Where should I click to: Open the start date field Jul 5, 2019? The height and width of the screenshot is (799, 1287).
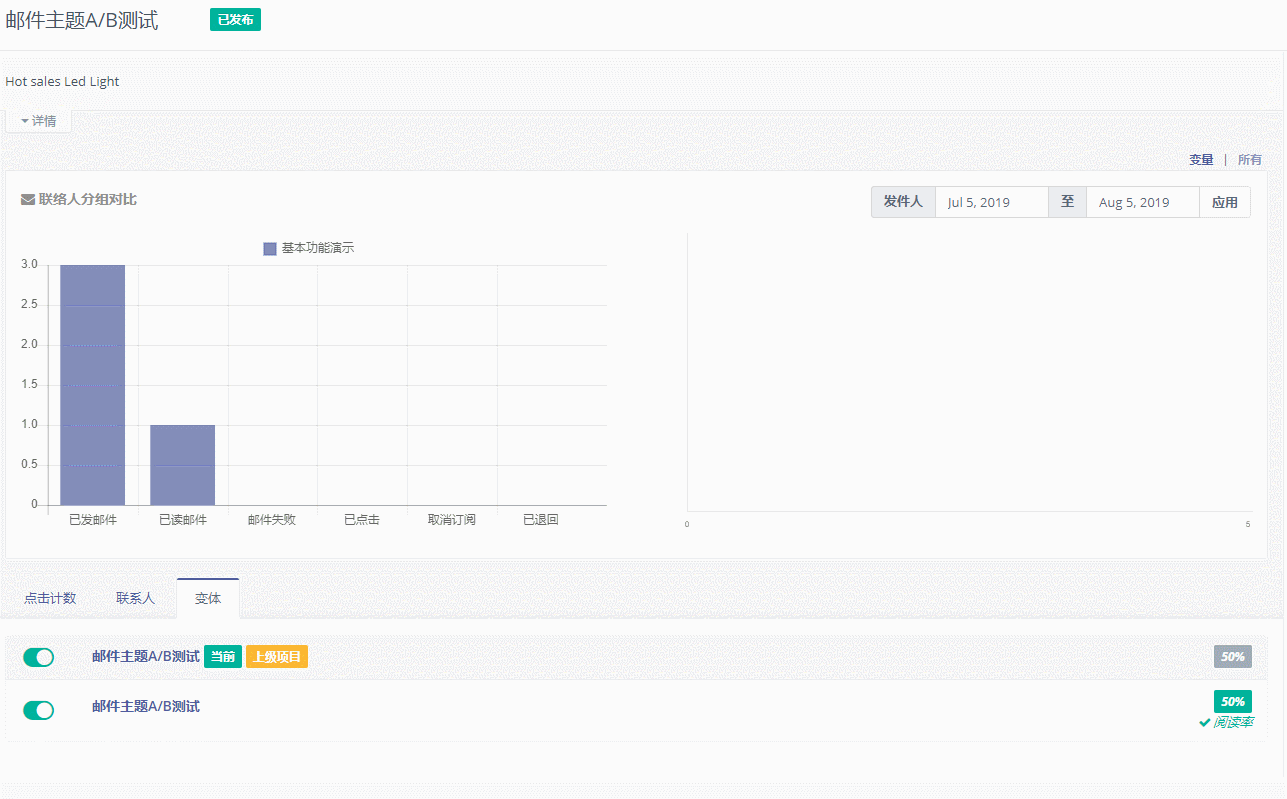(991, 202)
